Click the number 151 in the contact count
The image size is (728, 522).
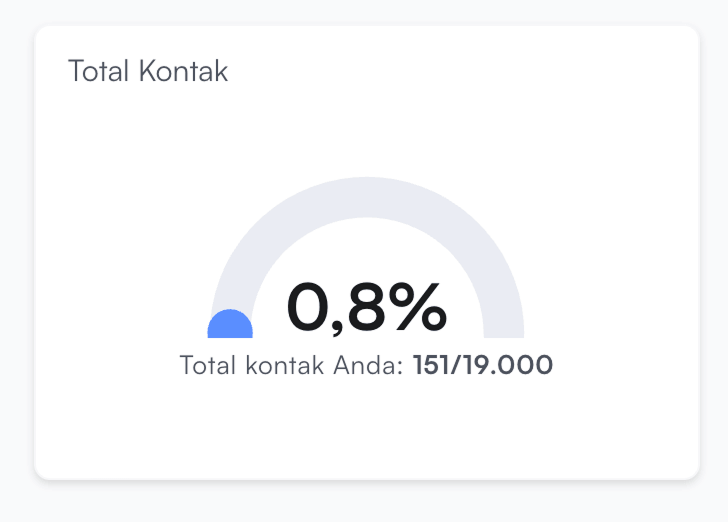[x=431, y=365]
